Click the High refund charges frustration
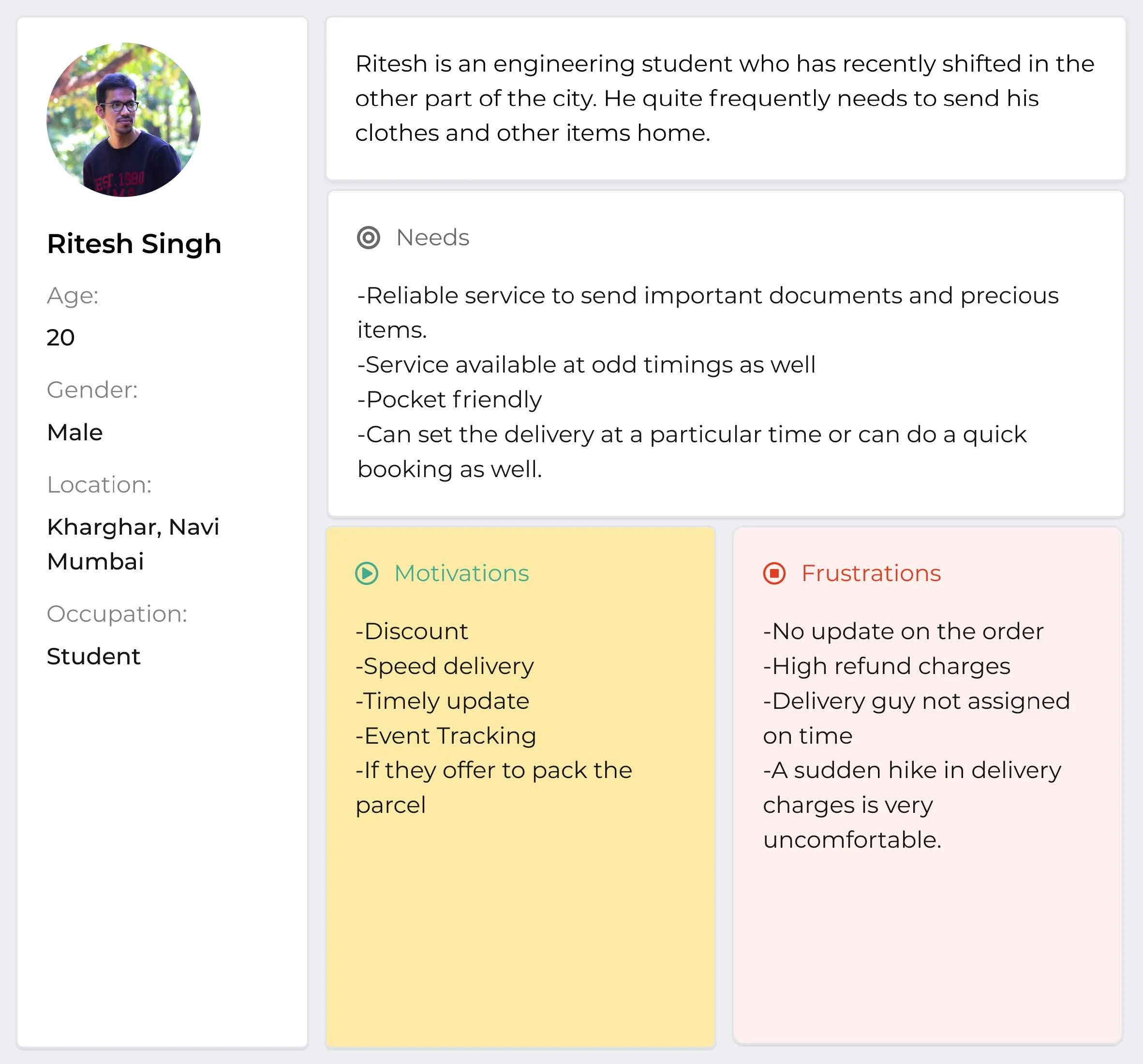1143x1064 pixels. tap(887, 666)
